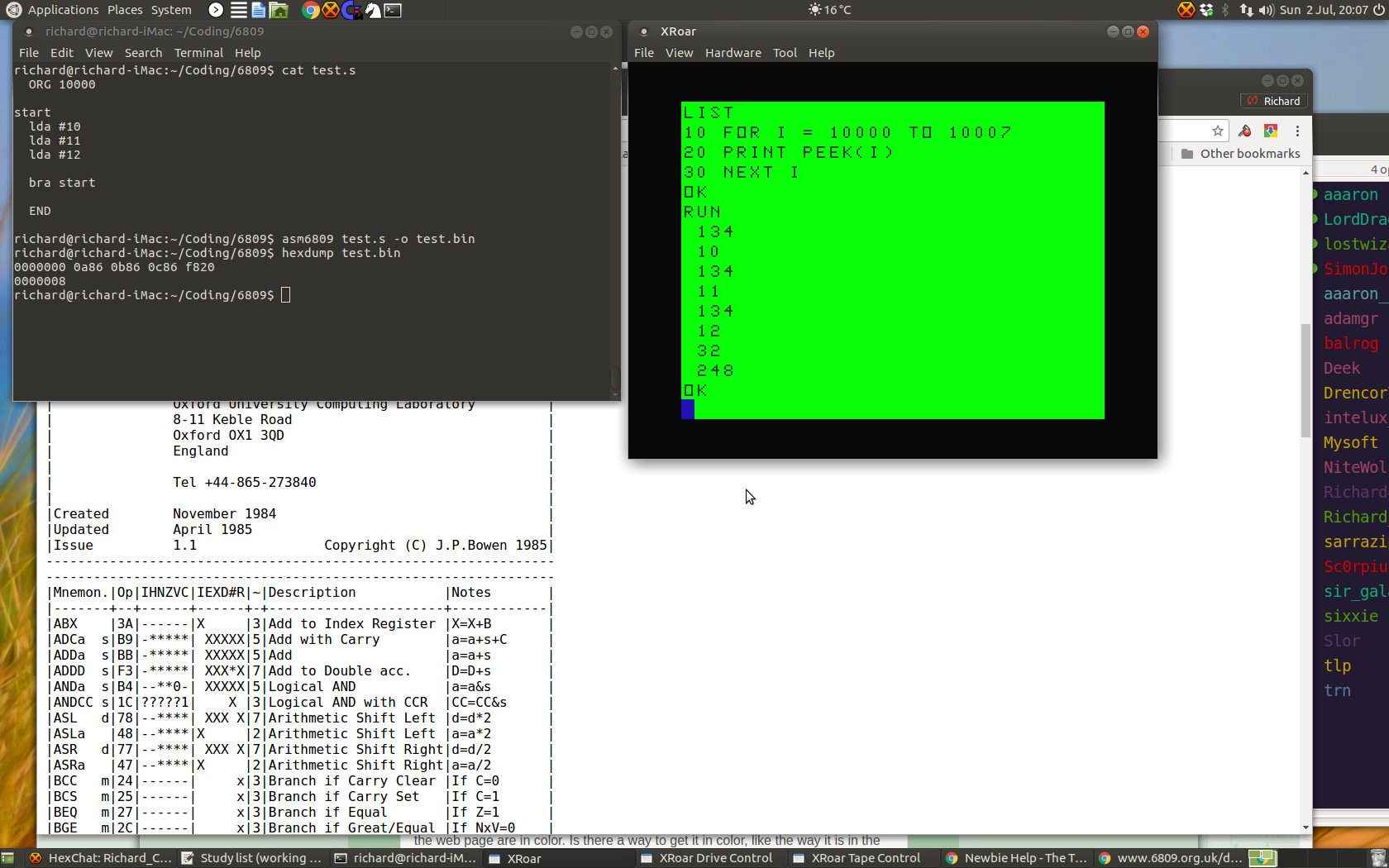Screen dimensions: 1389x868
Task: Open the XRoar Tool menu
Action: (785, 53)
